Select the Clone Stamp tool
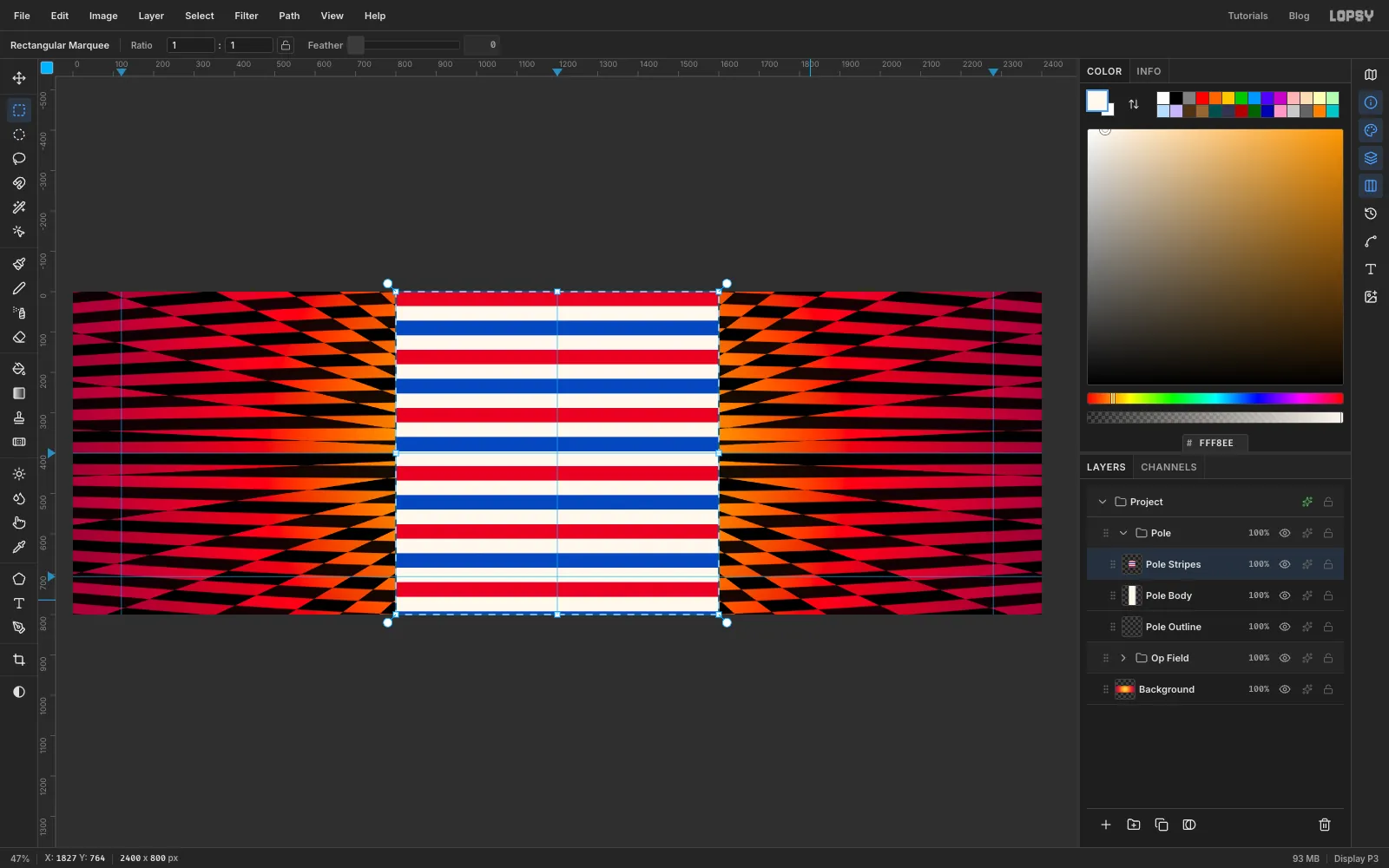The width and height of the screenshot is (1389, 868). point(19,418)
